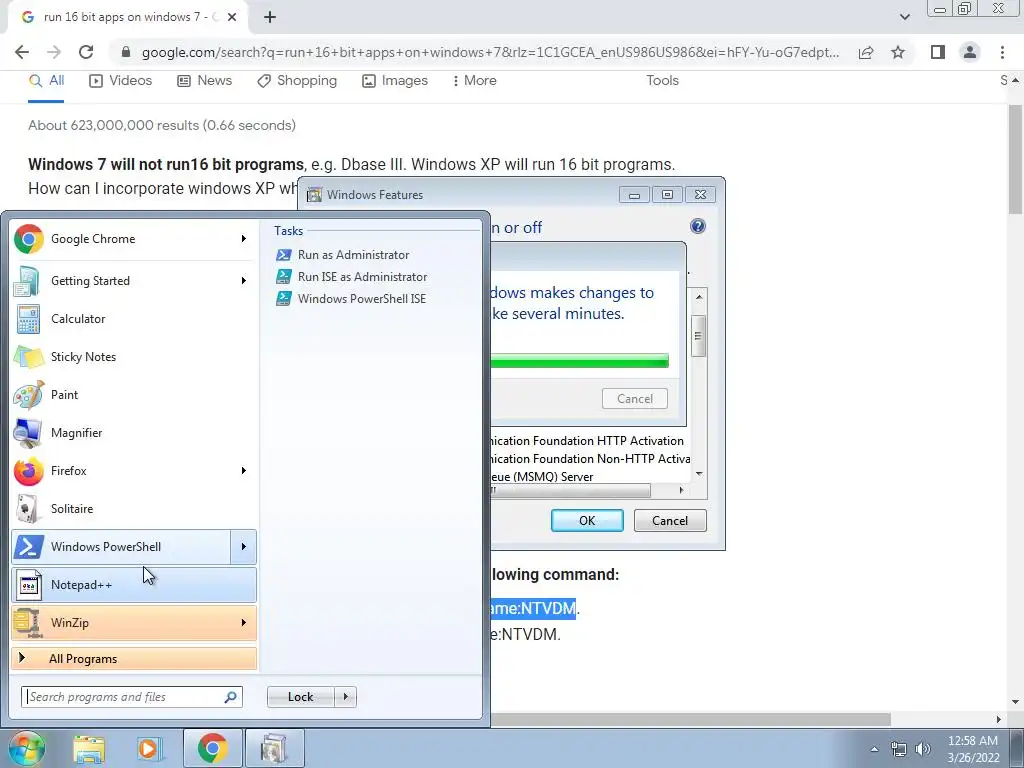Open shutdown options arrow next to Lock

pos(345,697)
